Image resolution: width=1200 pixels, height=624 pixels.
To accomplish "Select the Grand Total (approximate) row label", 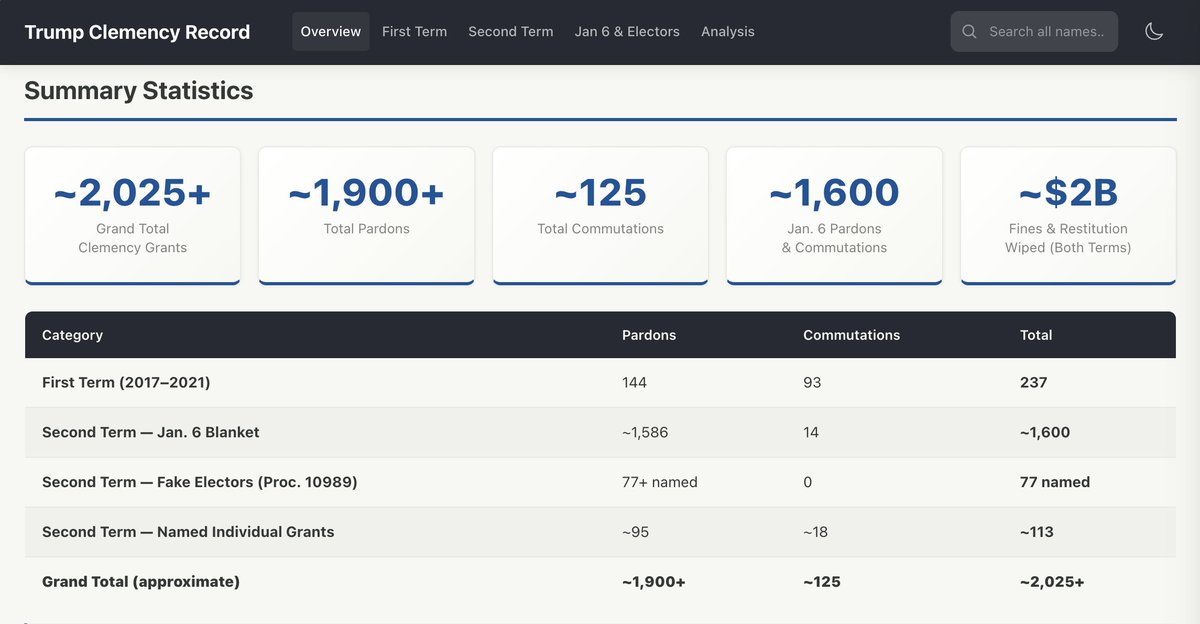I will [141, 582].
